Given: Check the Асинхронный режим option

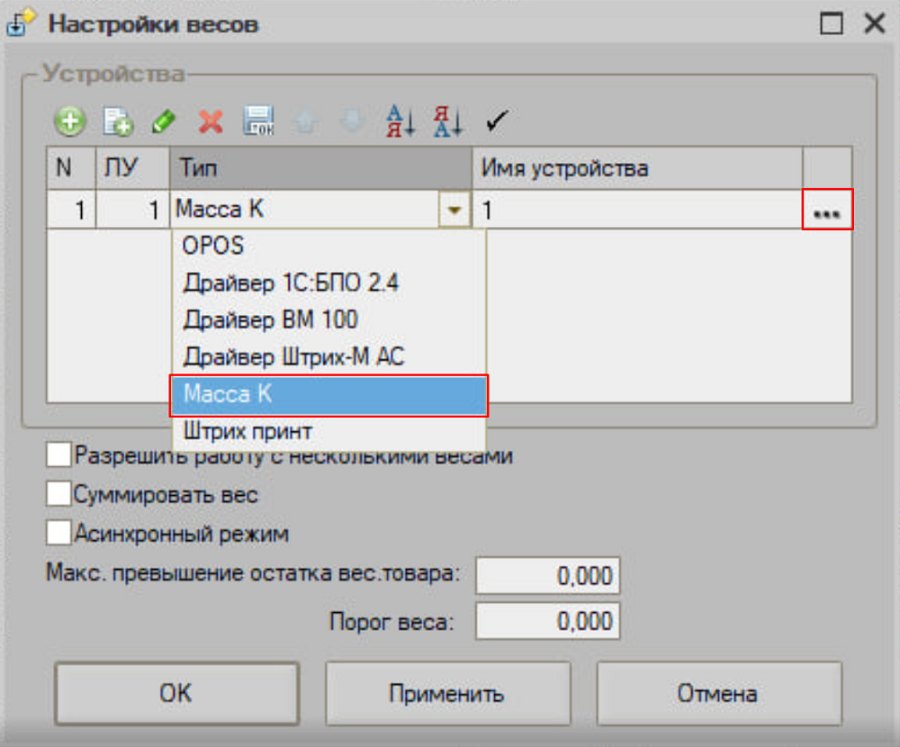Looking at the screenshot, I should [x=59, y=533].
